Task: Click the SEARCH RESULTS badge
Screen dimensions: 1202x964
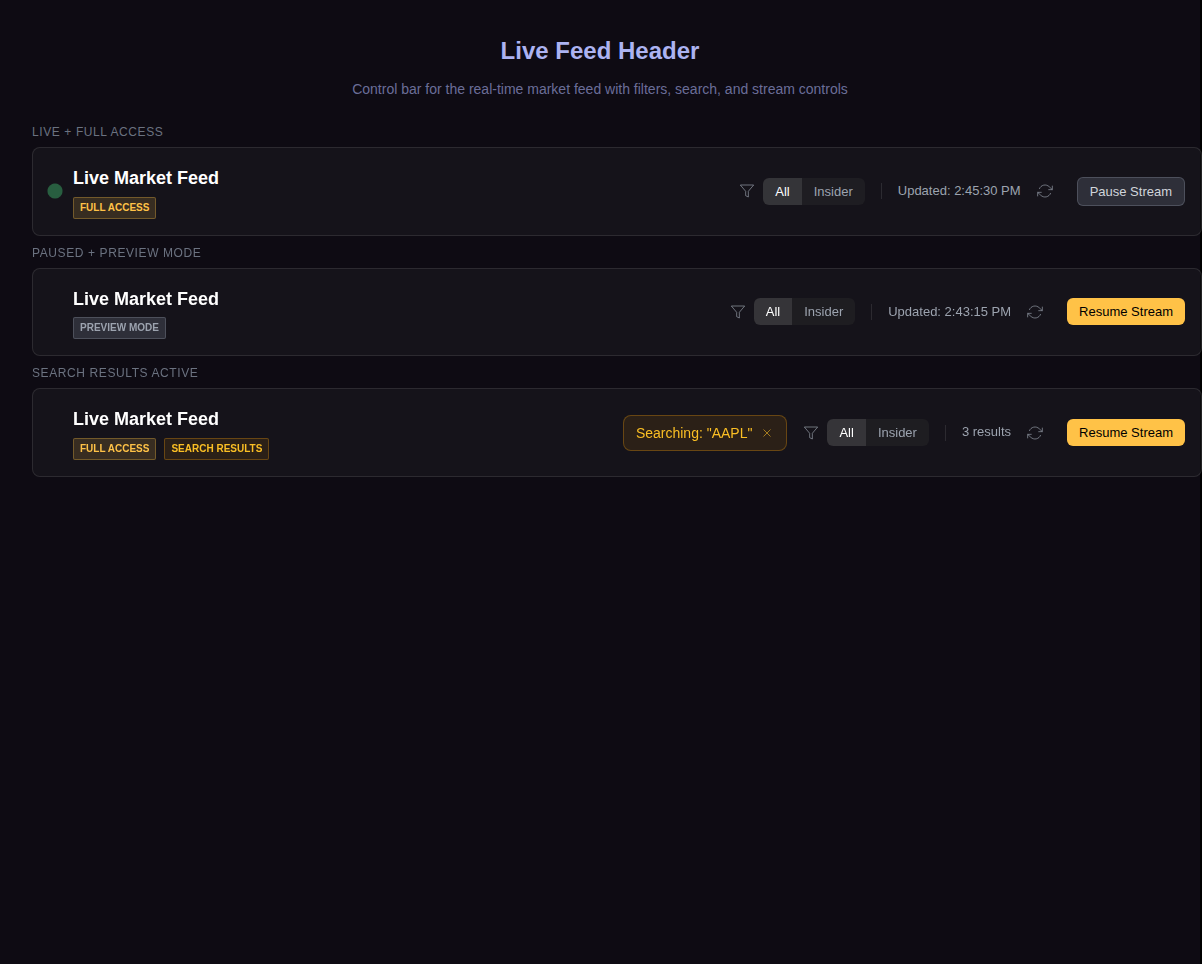Action: pyautogui.click(x=216, y=449)
